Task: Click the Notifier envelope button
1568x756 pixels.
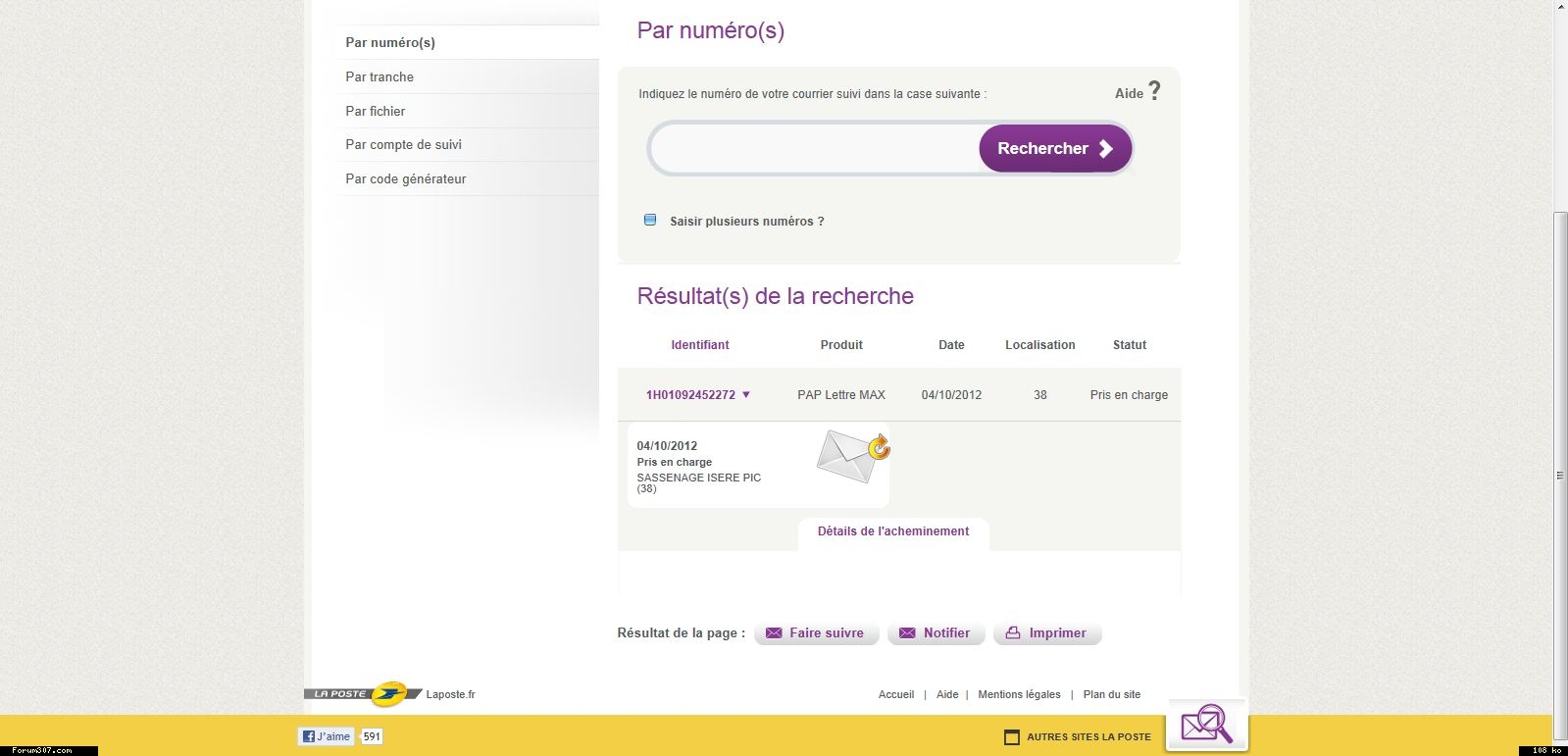Action: 935,633
